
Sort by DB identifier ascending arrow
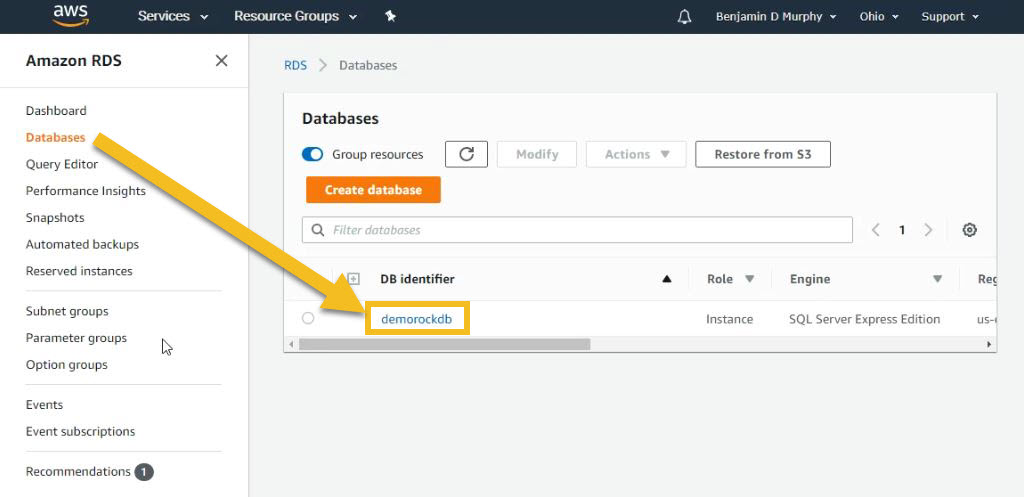(x=667, y=279)
